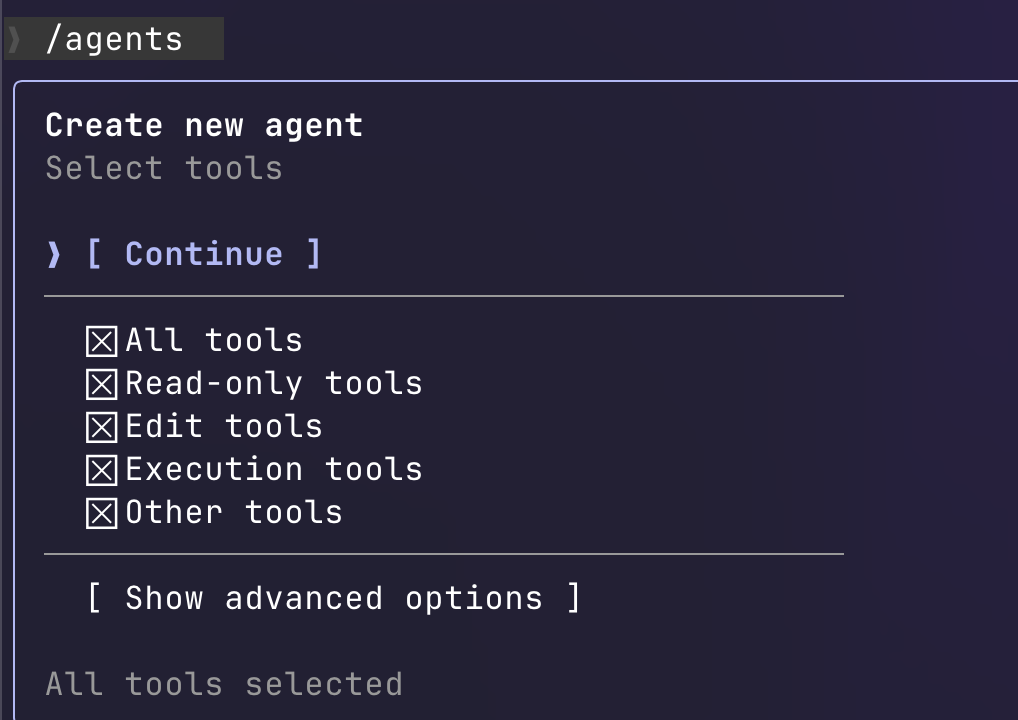
Task: Click the prompt chevron before /agents
Action: click(x=14, y=40)
